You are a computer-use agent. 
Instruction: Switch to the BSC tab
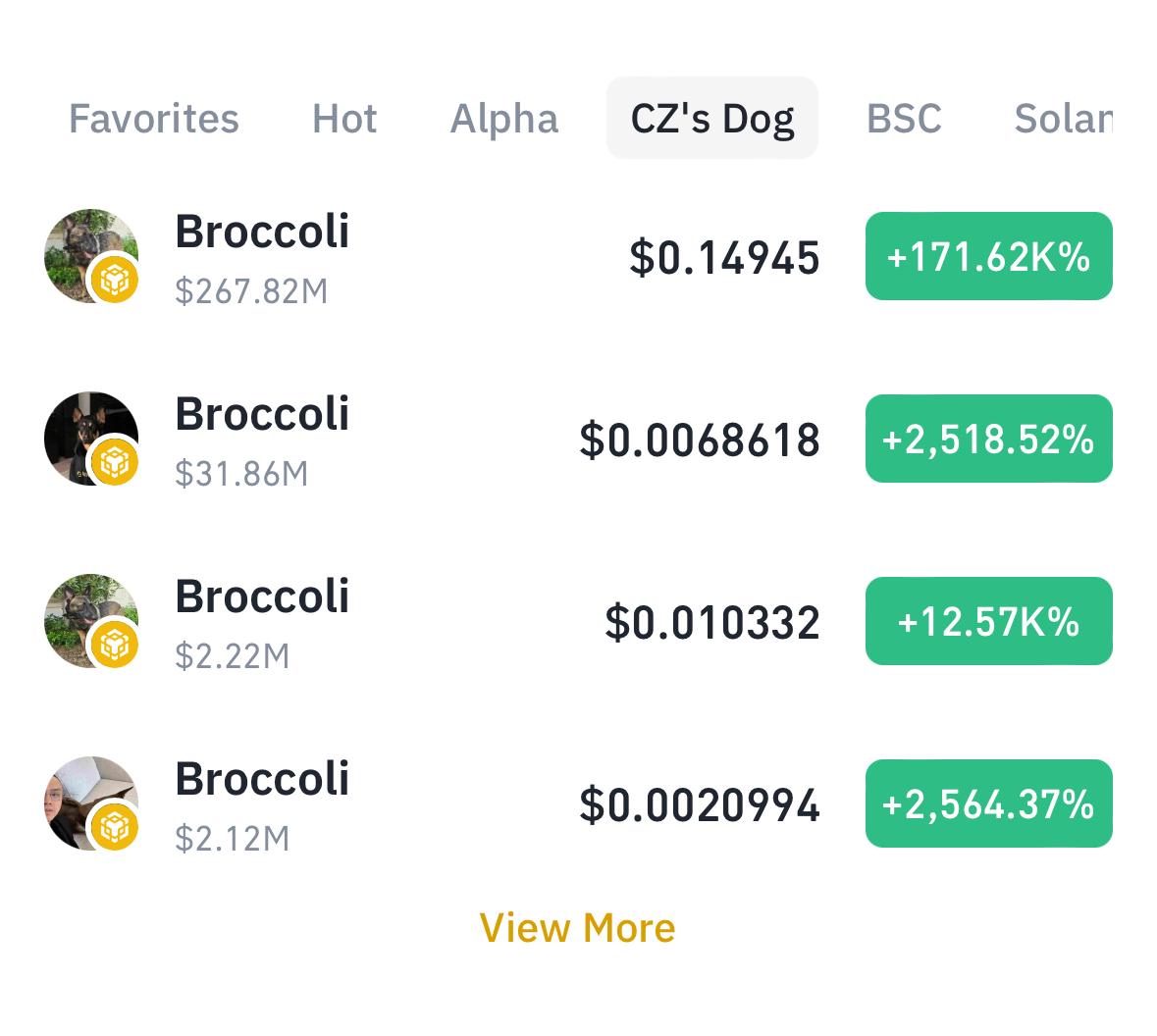pos(904,118)
